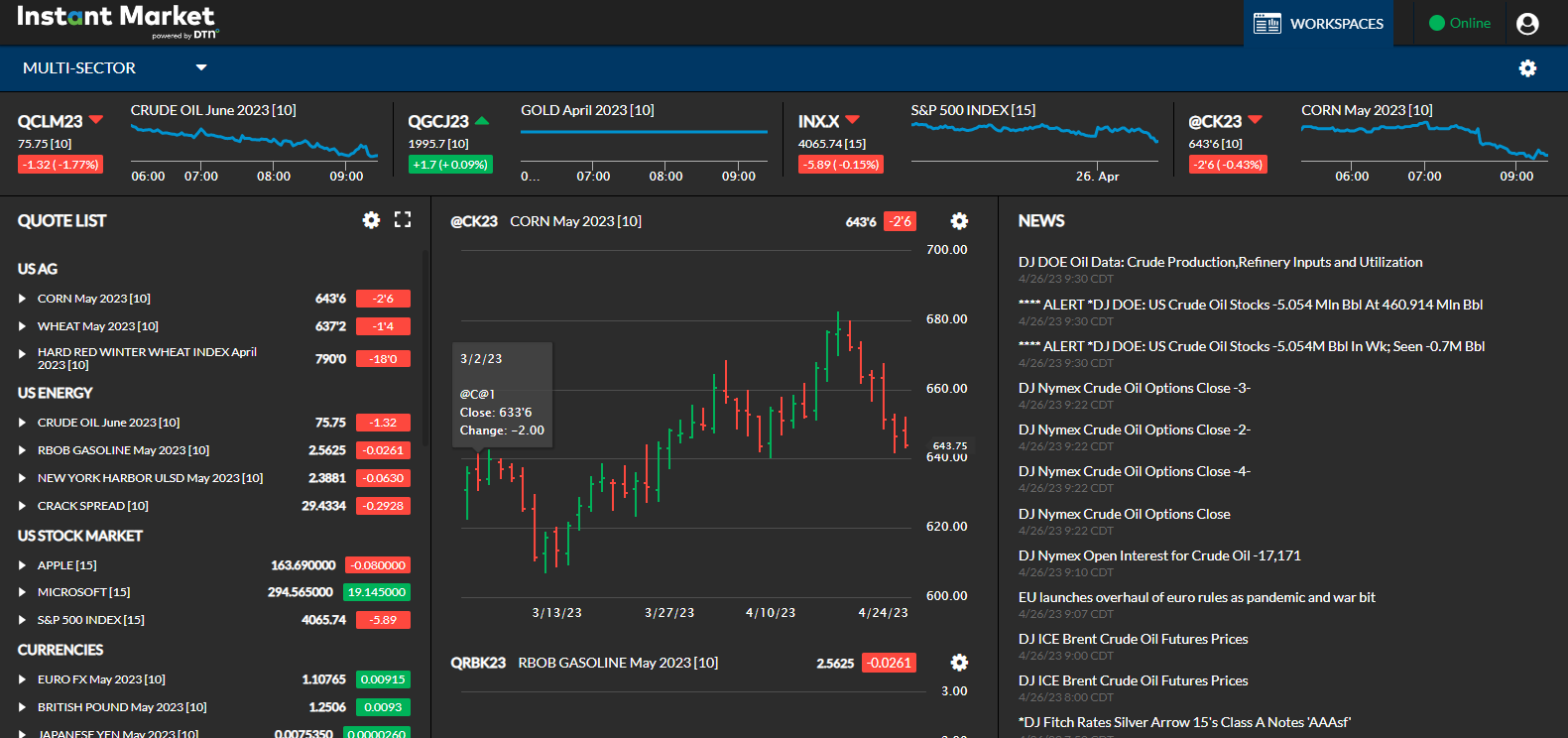Open workspace settings gear in blue bar
Image resolution: width=1568 pixels, height=738 pixels.
(x=1527, y=67)
